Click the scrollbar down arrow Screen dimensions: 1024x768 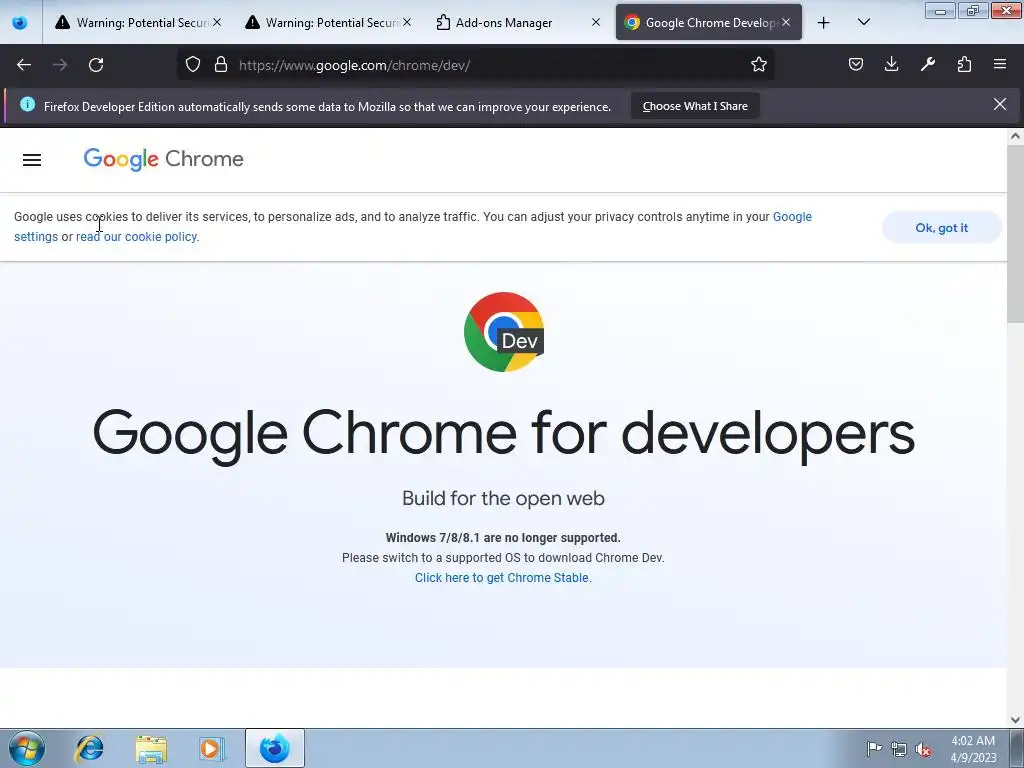1015,720
